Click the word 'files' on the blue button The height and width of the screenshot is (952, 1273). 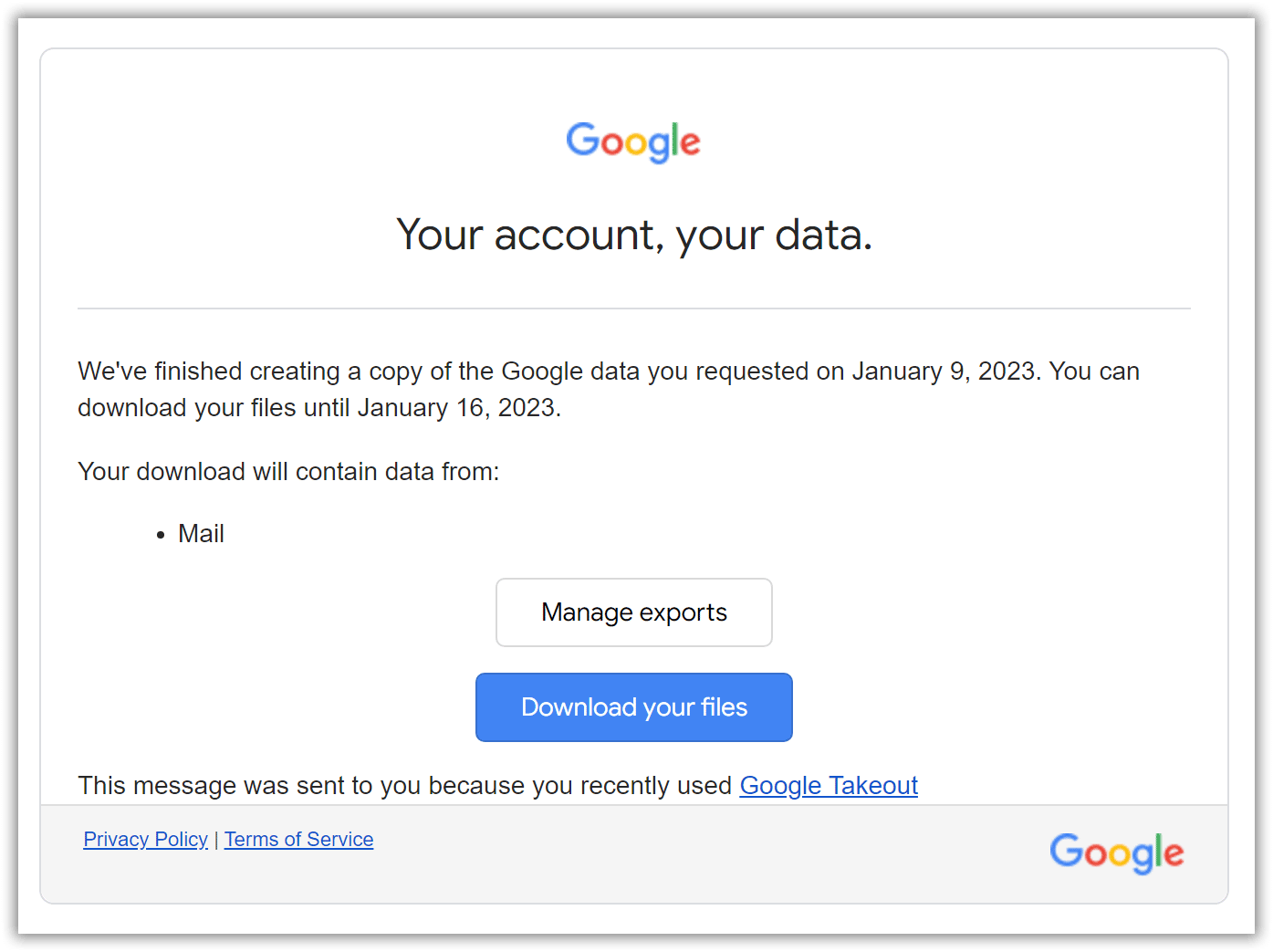(x=725, y=707)
